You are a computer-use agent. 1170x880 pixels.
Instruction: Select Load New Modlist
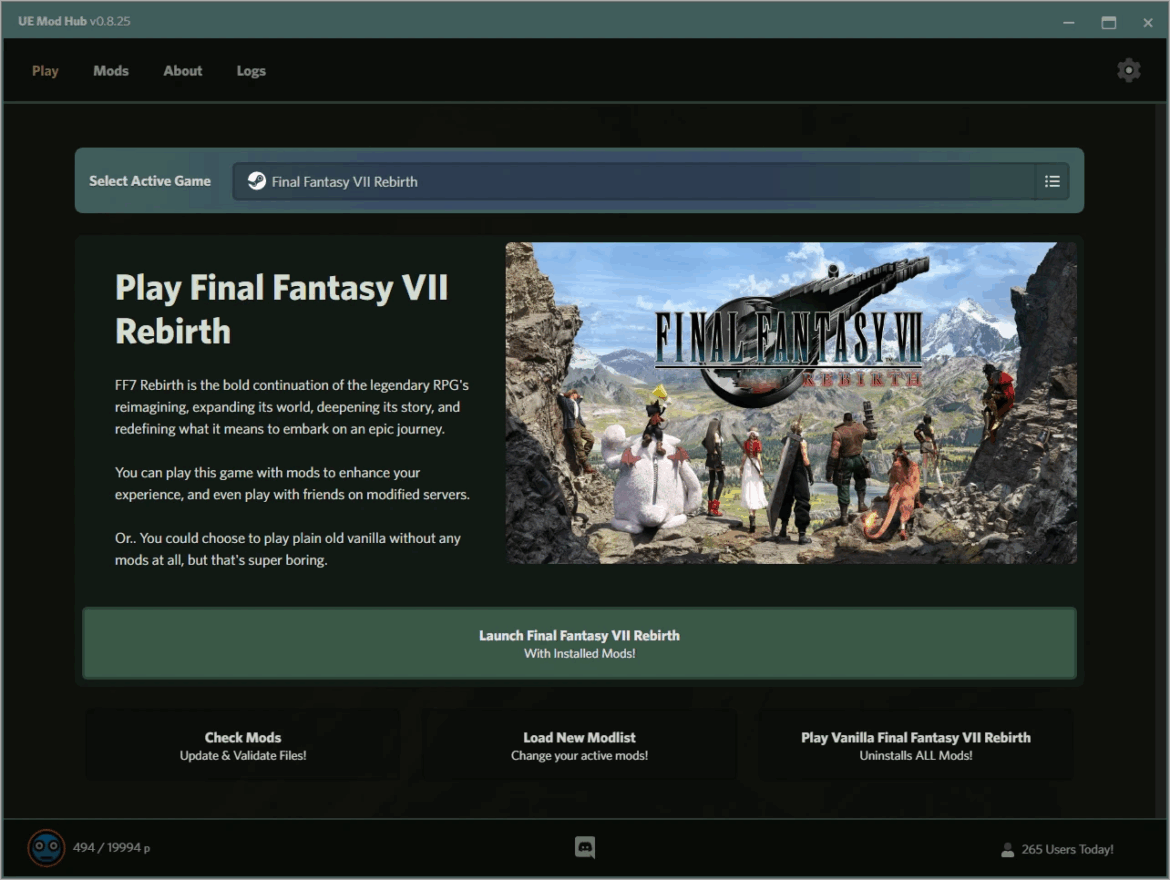(x=579, y=746)
